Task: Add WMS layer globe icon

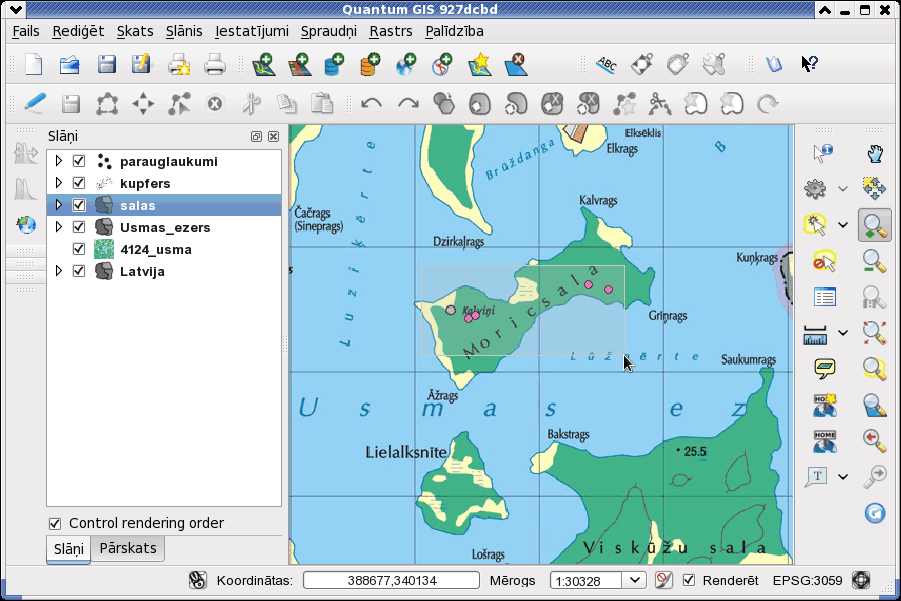Action: 406,64
